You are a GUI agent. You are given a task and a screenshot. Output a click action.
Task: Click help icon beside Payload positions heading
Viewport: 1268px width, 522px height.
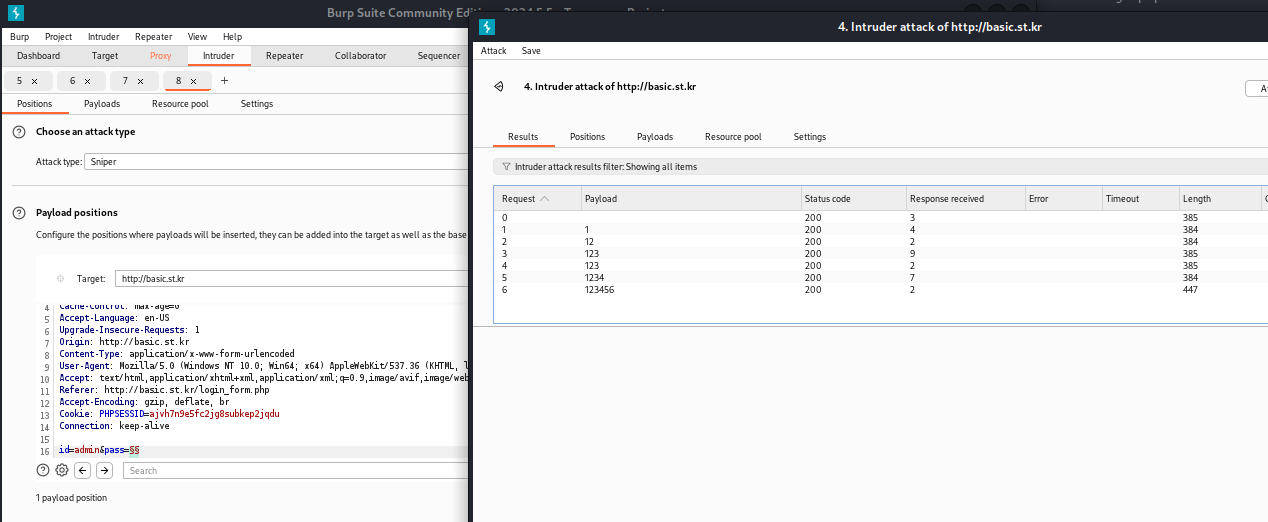point(19,213)
